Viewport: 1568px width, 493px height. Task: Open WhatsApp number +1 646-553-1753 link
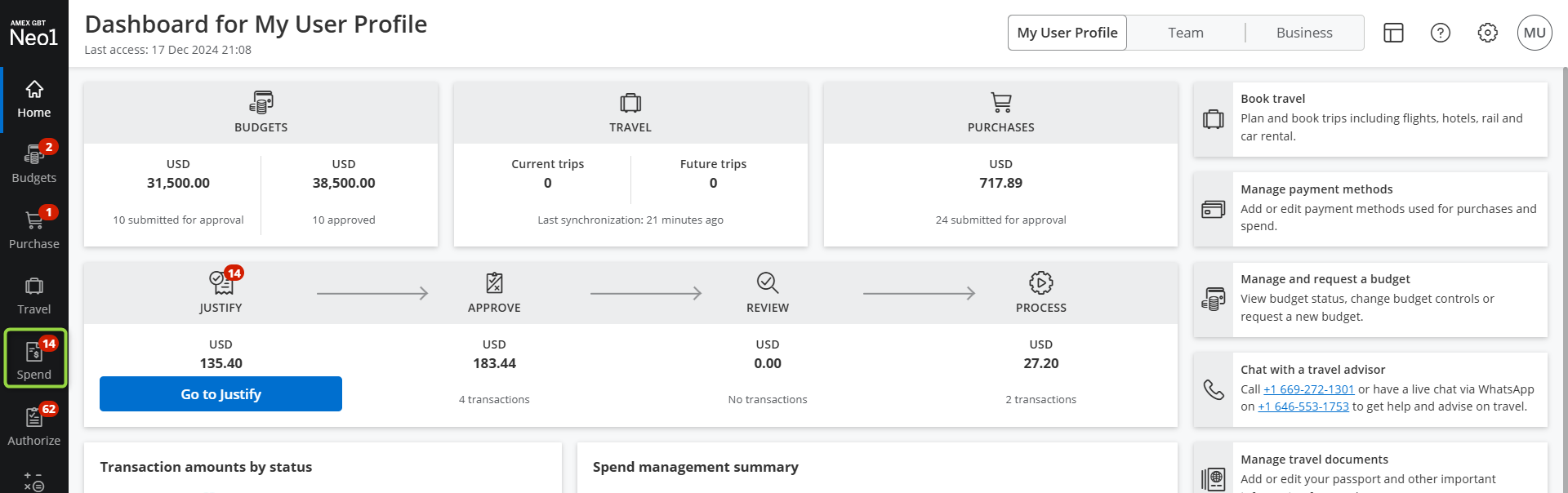click(1303, 406)
